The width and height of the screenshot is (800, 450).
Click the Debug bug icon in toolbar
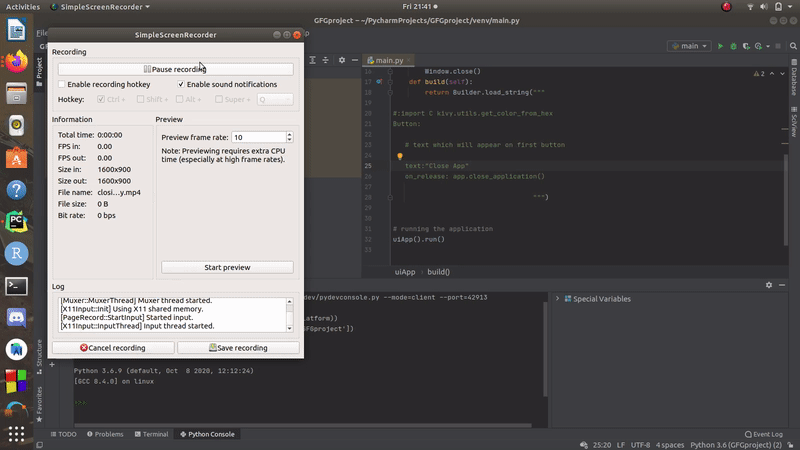pos(733,46)
